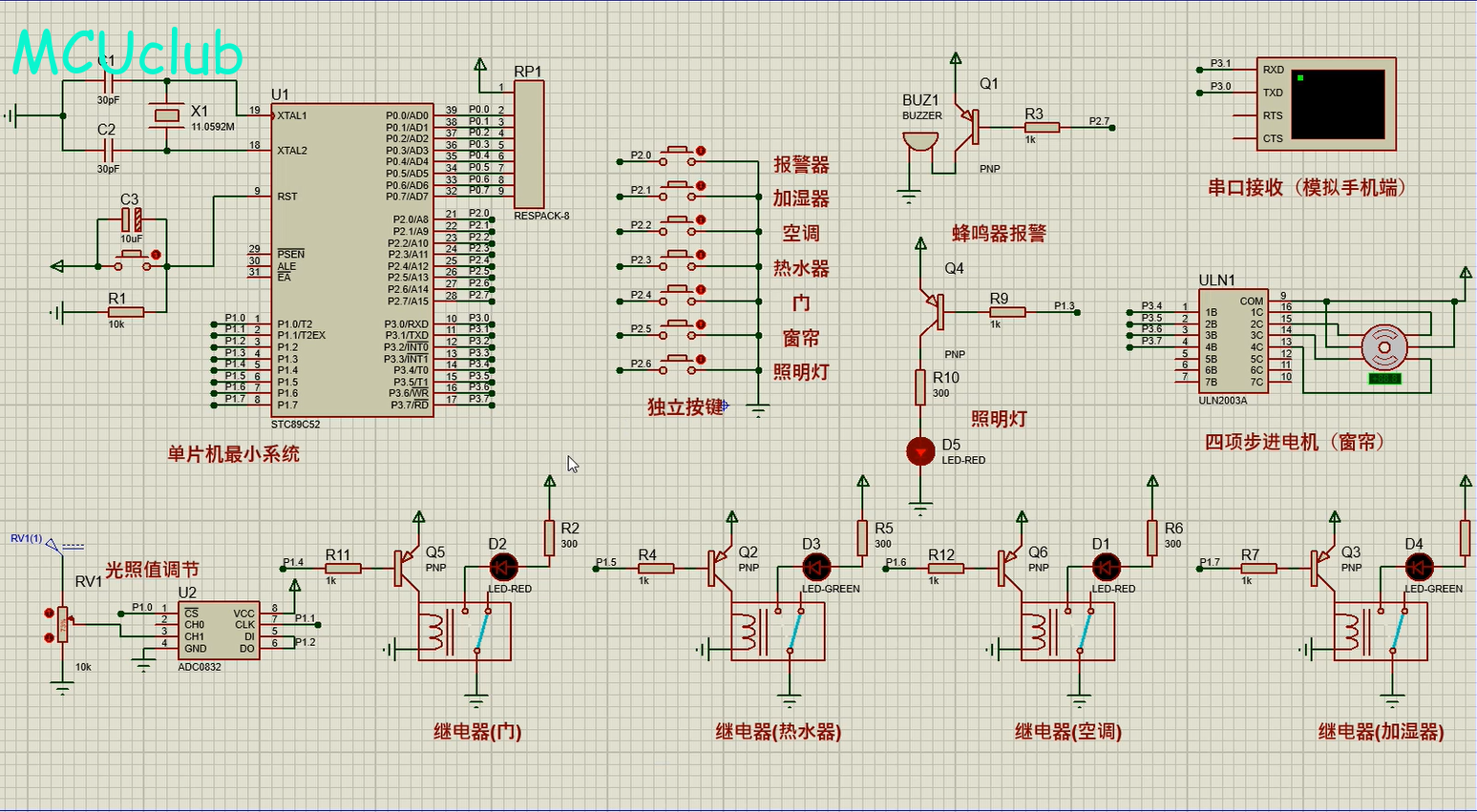This screenshot has width=1477, height=812.
Task: Select the relay coil for 继电器(门)
Action: click(x=435, y=631)
